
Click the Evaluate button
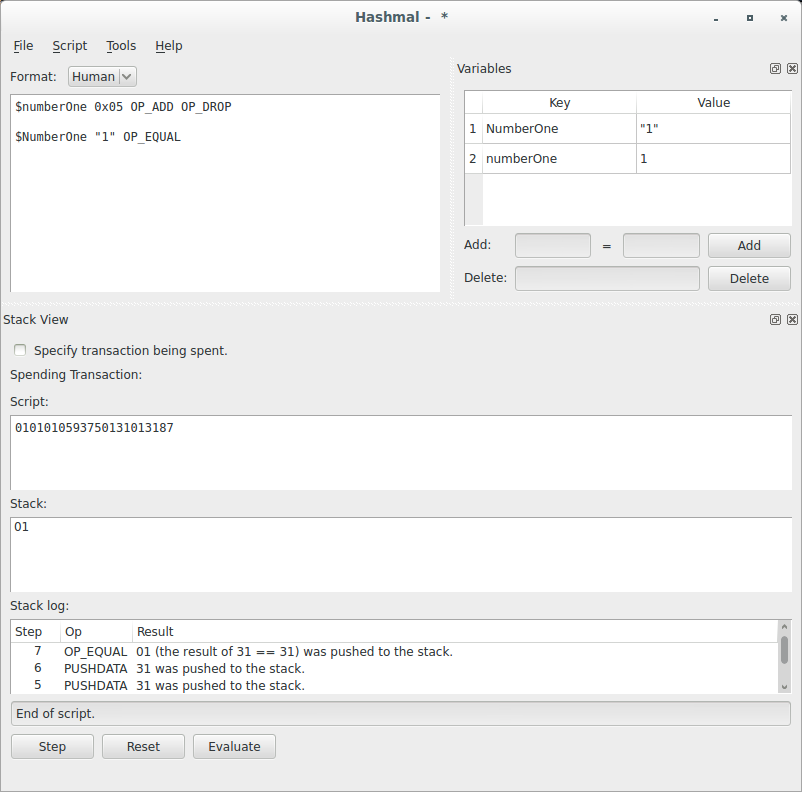234,746
